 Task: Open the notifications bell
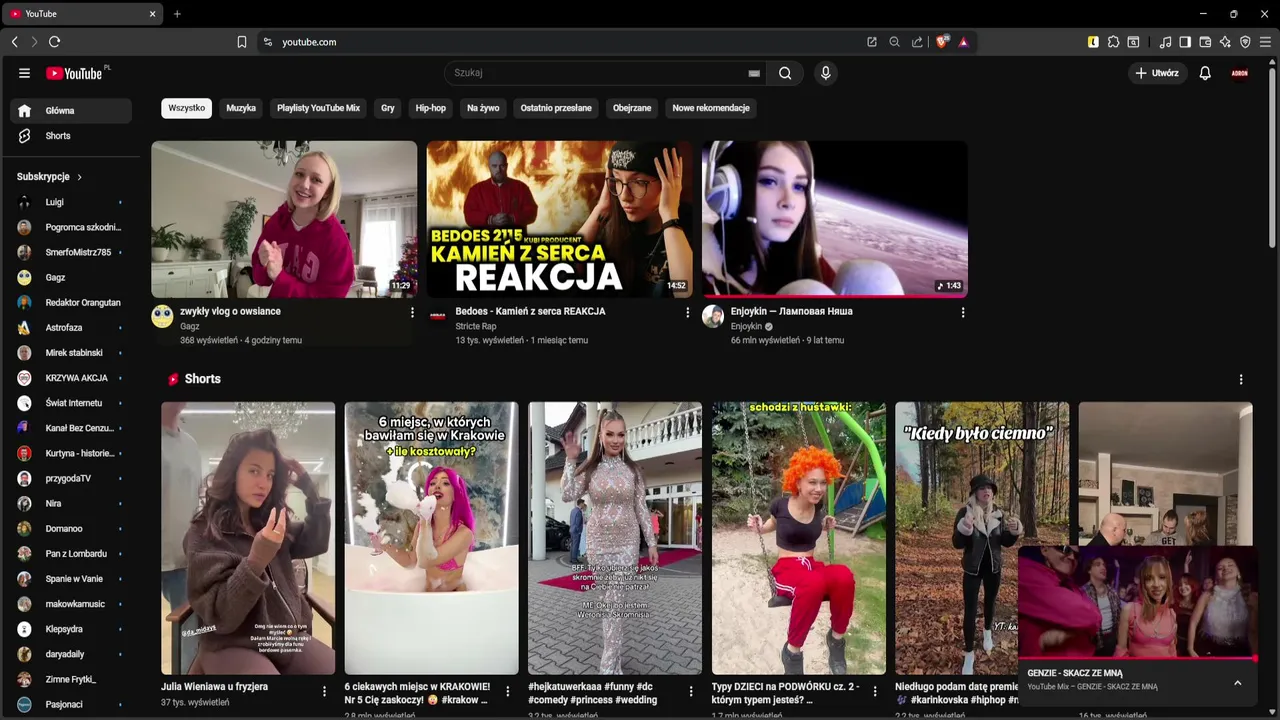point(1205,73)
